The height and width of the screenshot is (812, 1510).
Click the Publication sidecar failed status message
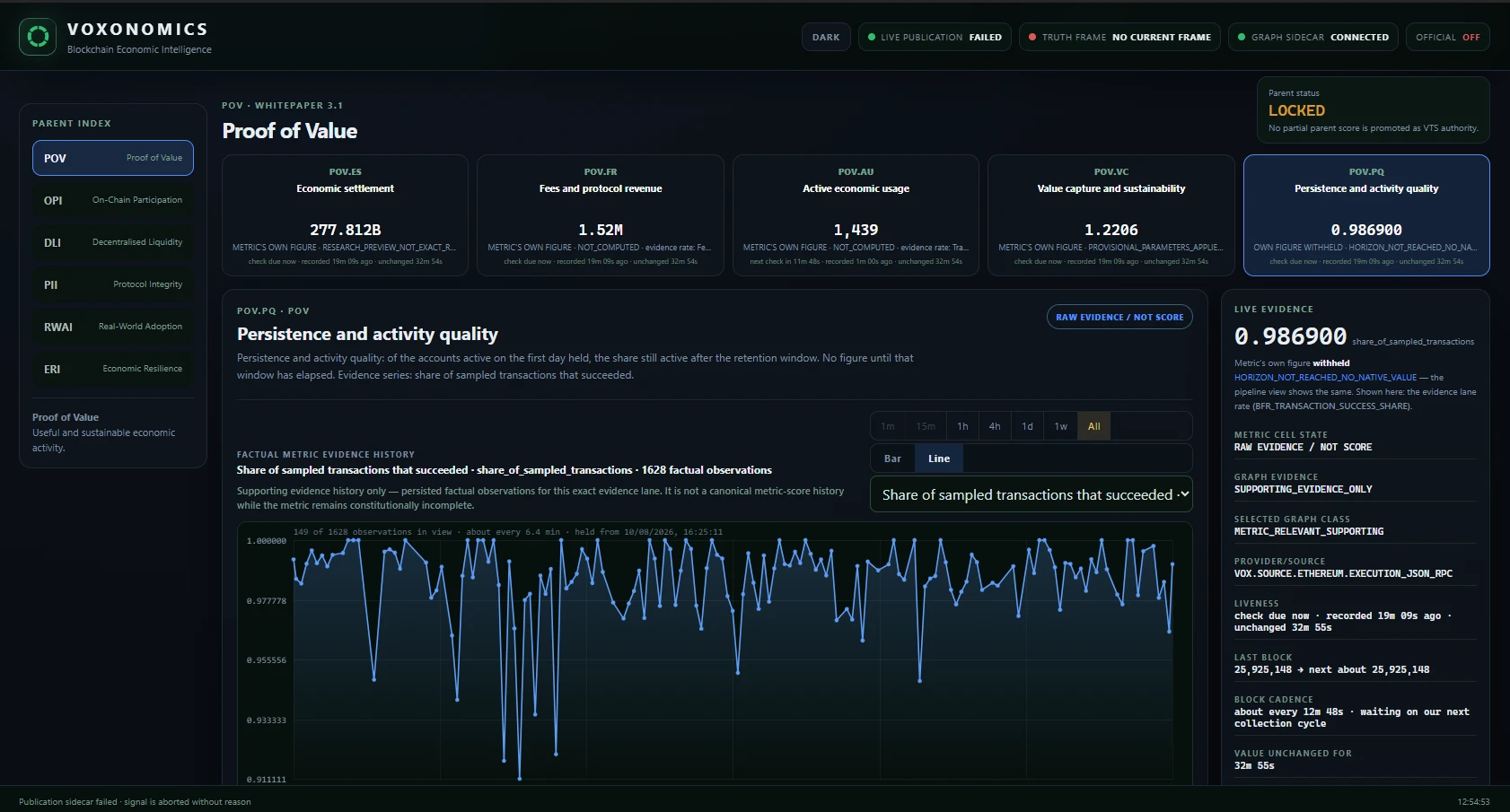(x=135, y=802)
